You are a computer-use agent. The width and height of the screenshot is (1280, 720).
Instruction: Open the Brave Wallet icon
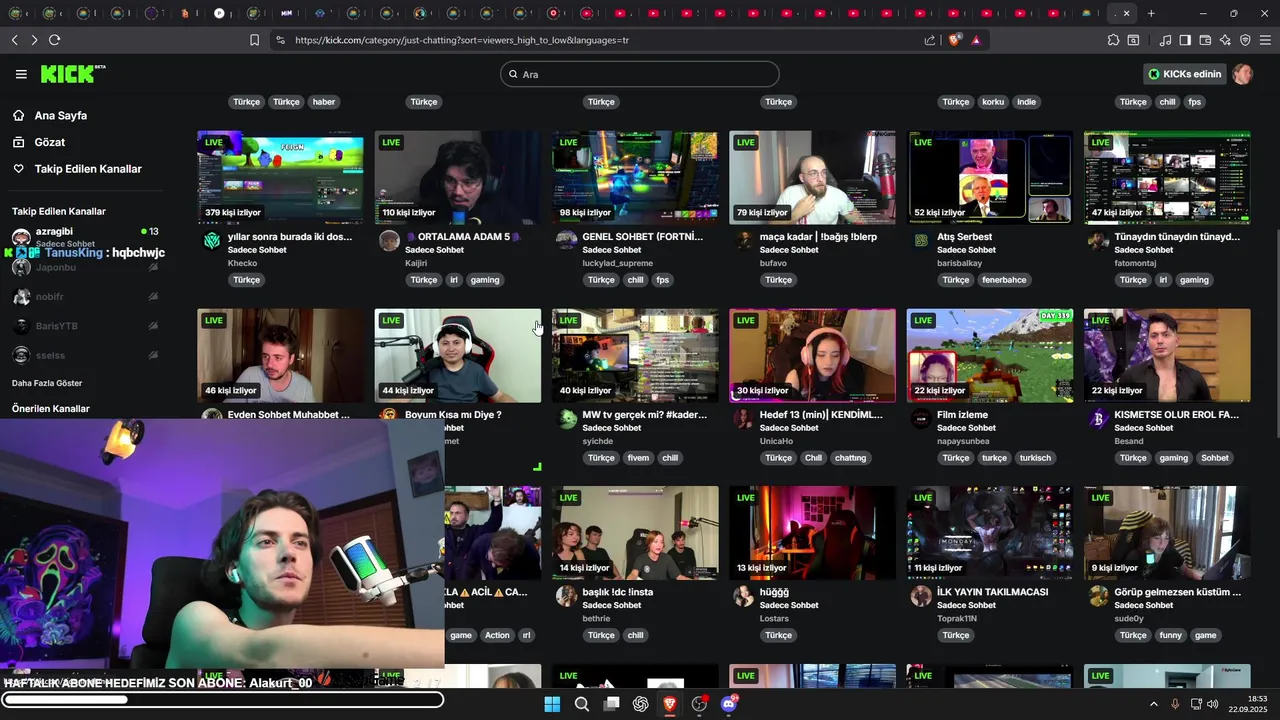click(x=1205, y=40)
